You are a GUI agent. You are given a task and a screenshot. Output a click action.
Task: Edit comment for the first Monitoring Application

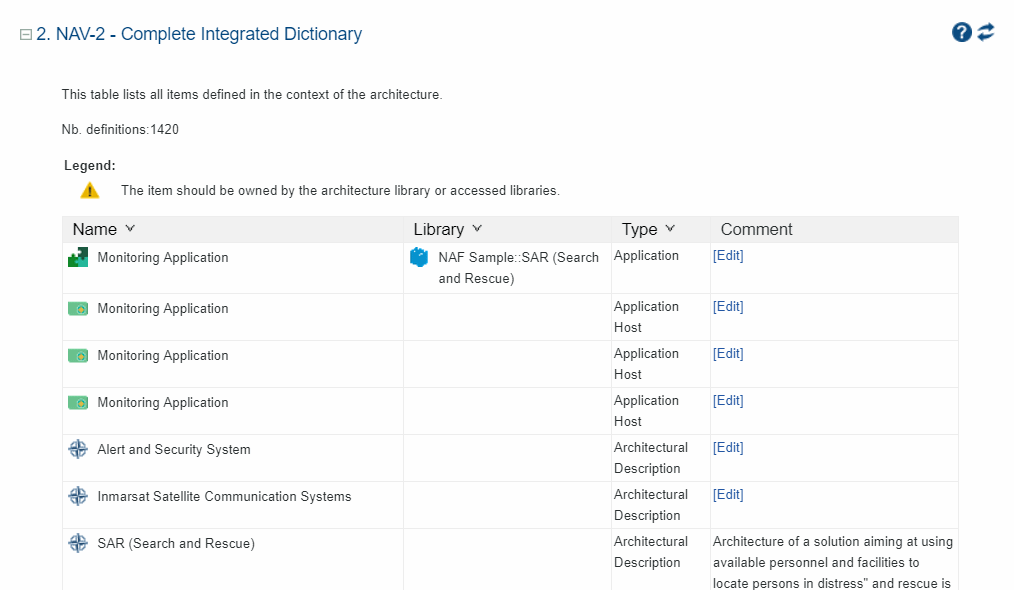[x=728, y=256]
